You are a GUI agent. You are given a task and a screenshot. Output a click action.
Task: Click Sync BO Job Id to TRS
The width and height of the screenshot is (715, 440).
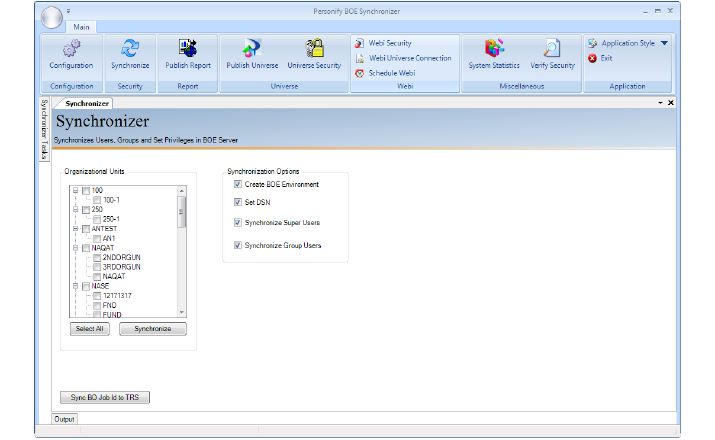coord(104,397)
